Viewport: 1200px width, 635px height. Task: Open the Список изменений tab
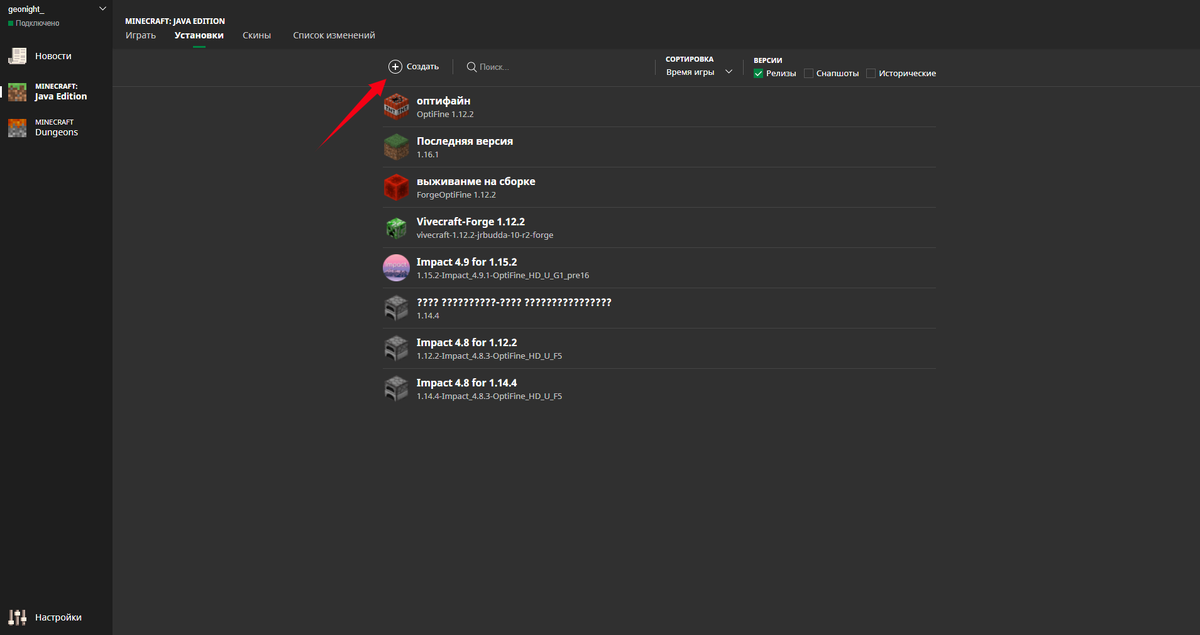(334, 35)
